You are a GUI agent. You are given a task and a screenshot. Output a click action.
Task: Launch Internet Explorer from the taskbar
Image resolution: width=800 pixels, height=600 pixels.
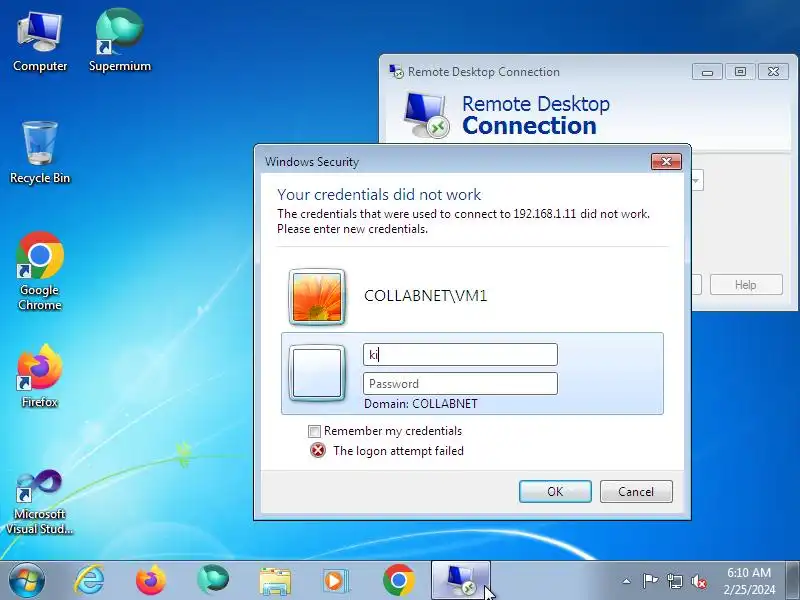89,581
